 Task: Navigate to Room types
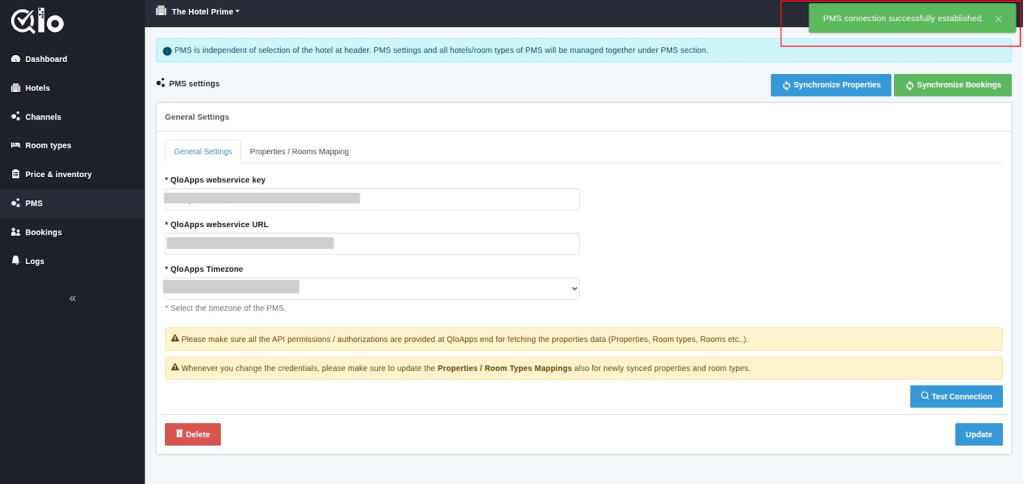point(47,146)
